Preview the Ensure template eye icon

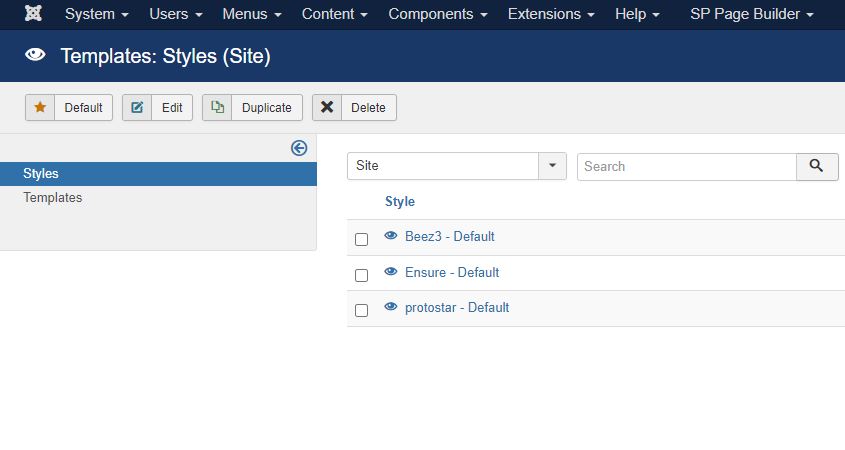click(391, 272)
